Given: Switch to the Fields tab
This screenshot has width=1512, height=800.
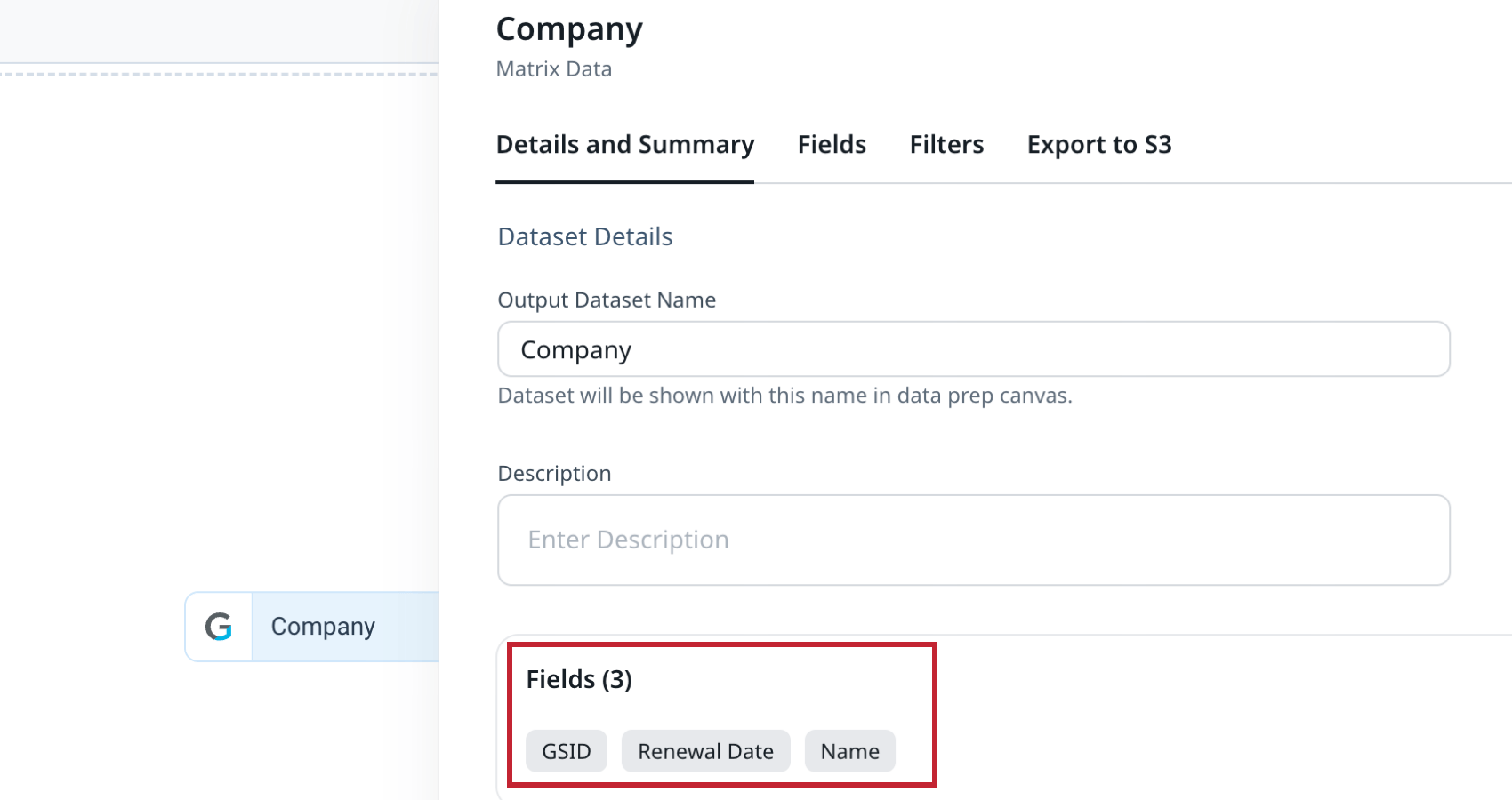Looking at the screenshot, I should click(x=832, y=144).
